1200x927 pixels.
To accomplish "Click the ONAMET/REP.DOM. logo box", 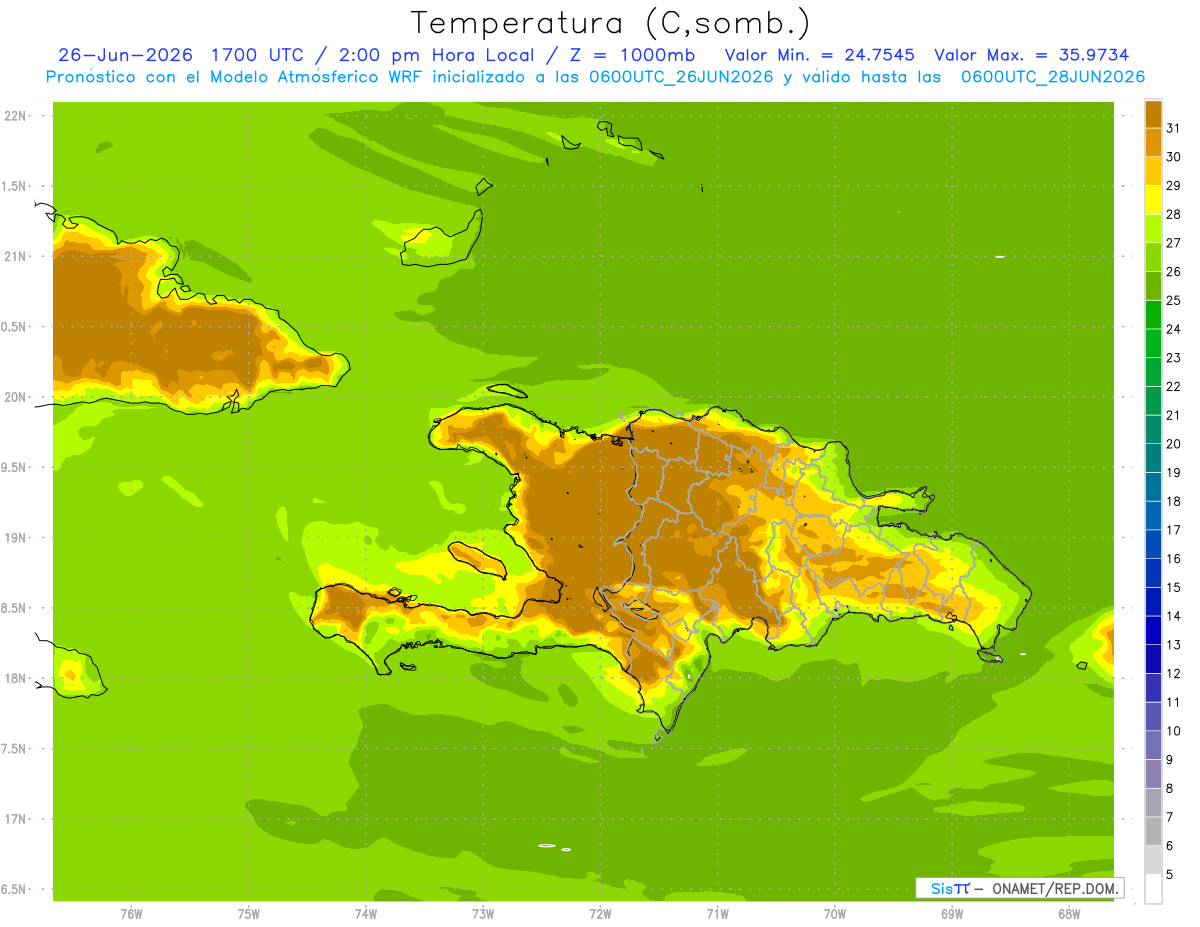I will pos(1020,888).
